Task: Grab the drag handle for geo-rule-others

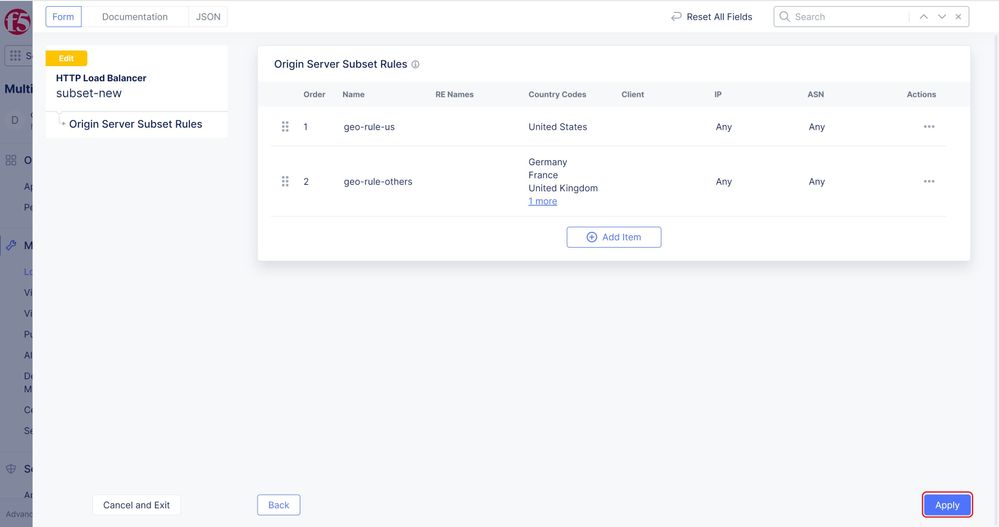Action: click(x=285, y=182)
